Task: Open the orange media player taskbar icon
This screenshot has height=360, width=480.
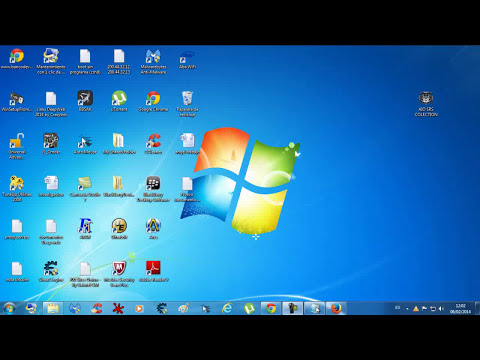Action: point(139,308)
